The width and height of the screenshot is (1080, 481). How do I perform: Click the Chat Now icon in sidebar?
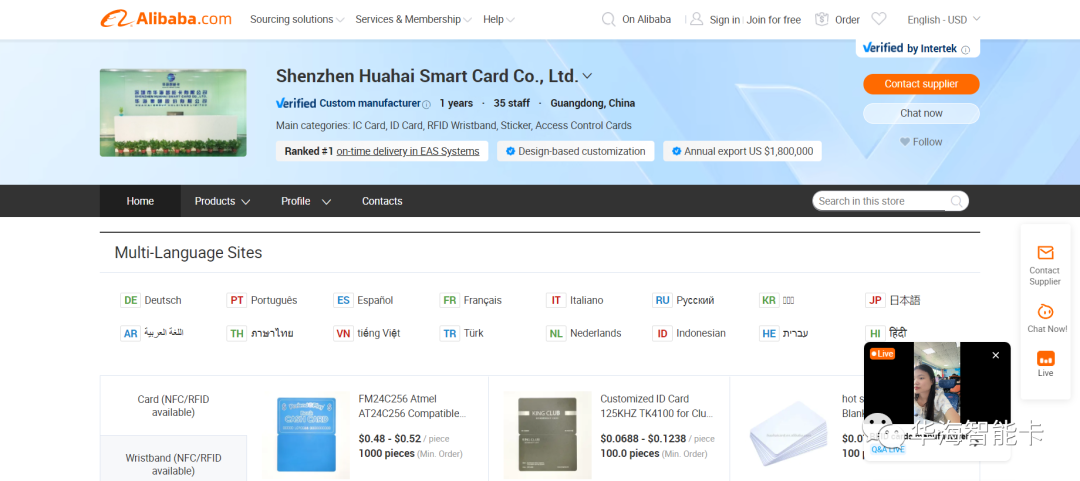click(1046, 311)
